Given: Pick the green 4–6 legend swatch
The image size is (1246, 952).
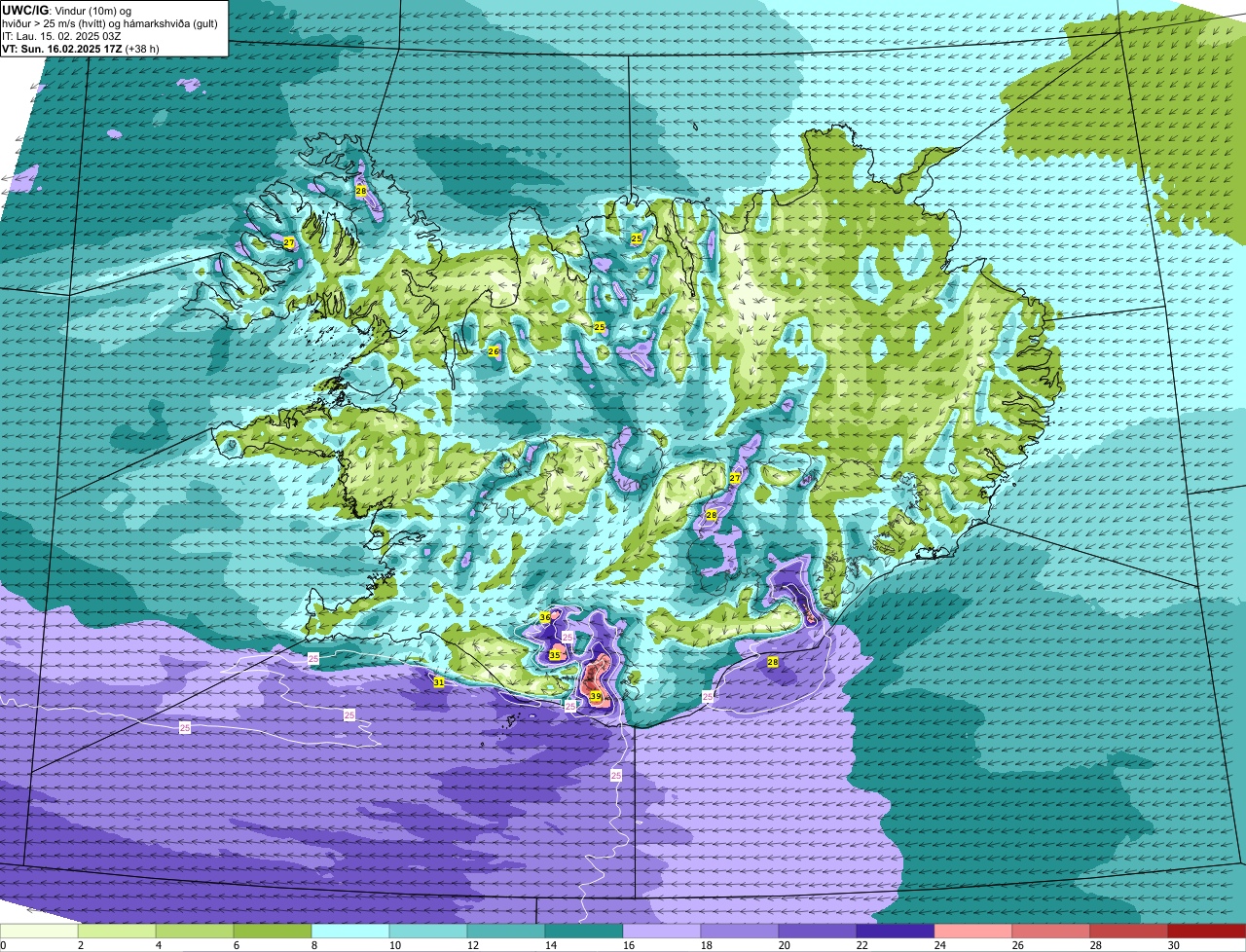Looking at the screenshot, I should click(195, 931).
